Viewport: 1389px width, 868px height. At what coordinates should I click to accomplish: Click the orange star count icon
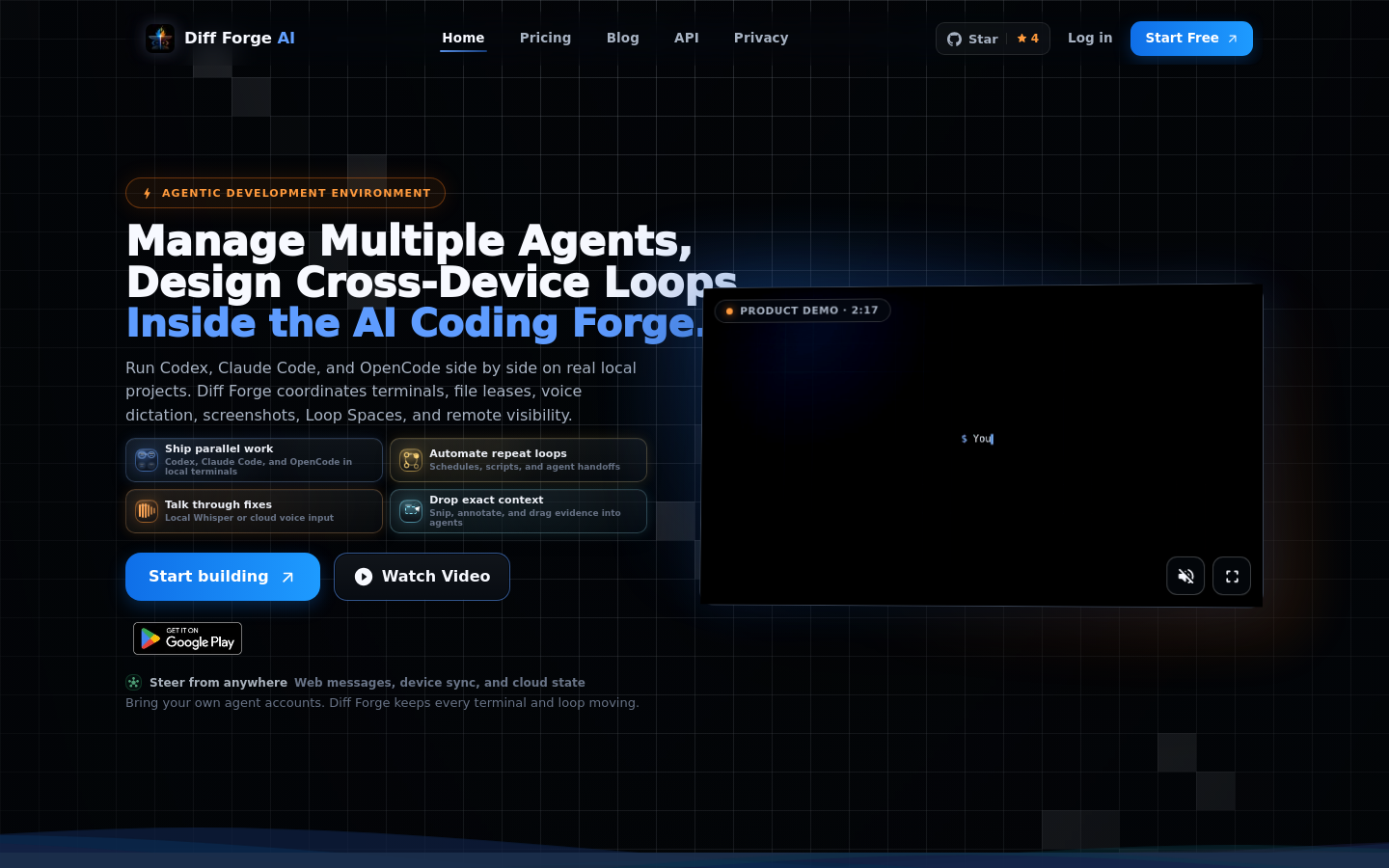point(1021,39)
